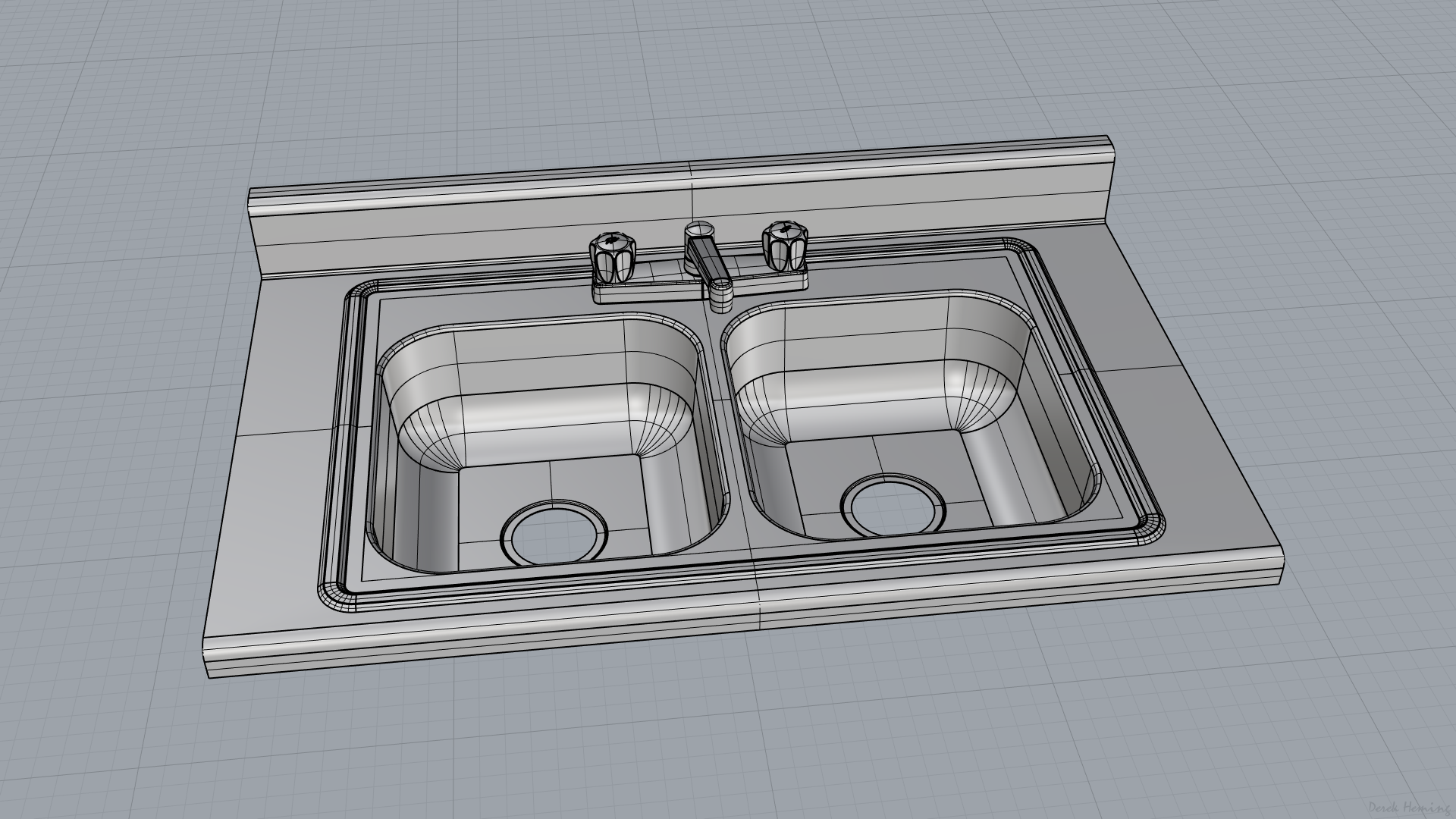Select the cylindrical cap behind the spout
The image size is (1456, 819).
pos(699,227)
